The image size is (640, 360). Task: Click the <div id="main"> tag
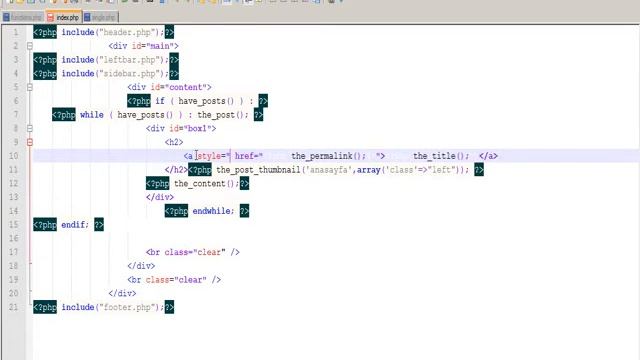144,46
